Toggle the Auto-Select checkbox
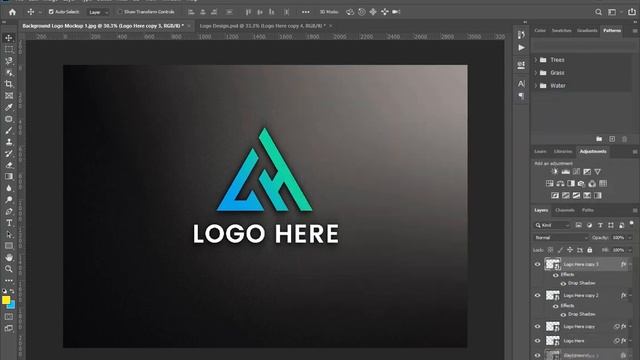The image size is (640, 360). tap(51, 12)
